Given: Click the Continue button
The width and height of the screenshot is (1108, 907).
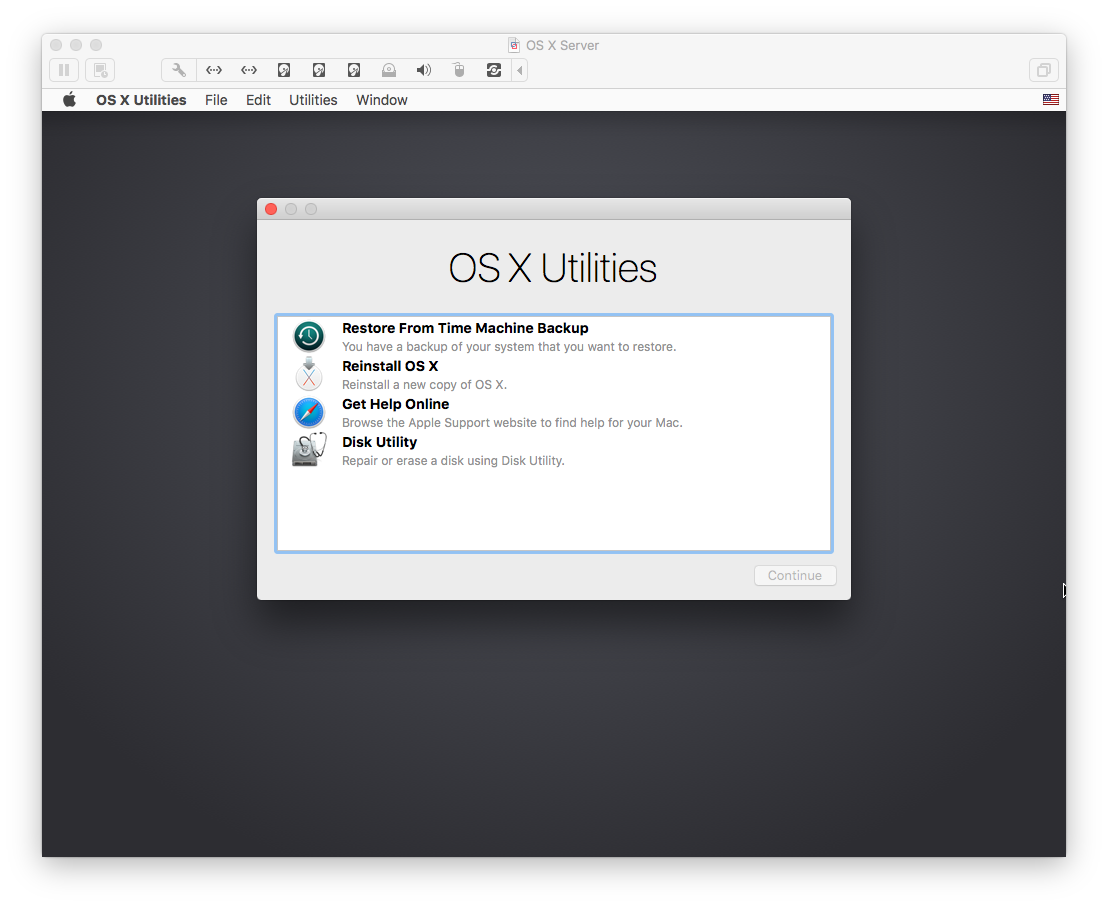Looking at the screenshot, I should point(795,575).
